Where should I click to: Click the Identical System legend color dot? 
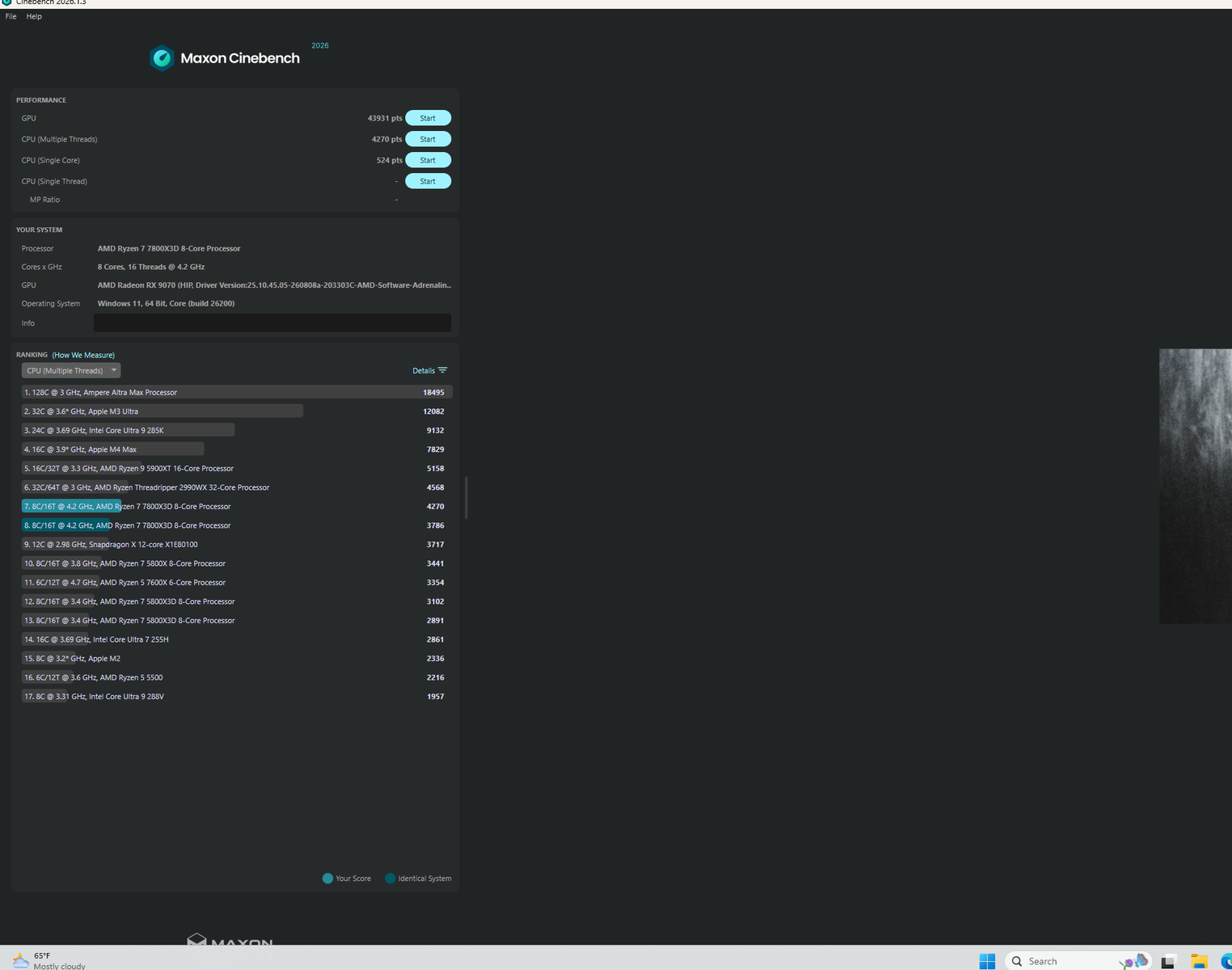[x=390, y=879]
